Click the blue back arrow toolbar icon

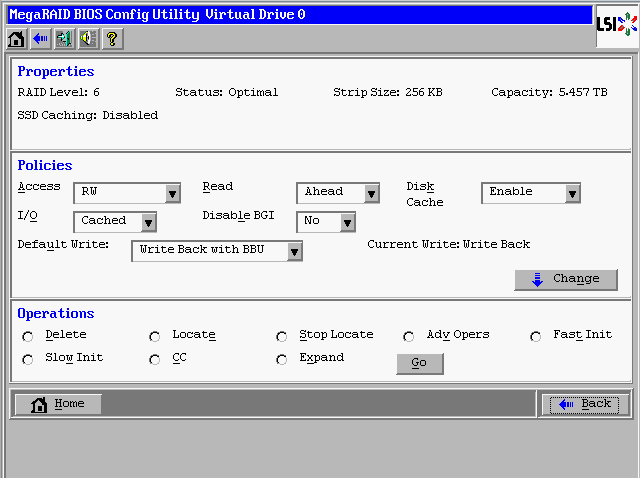40,39
